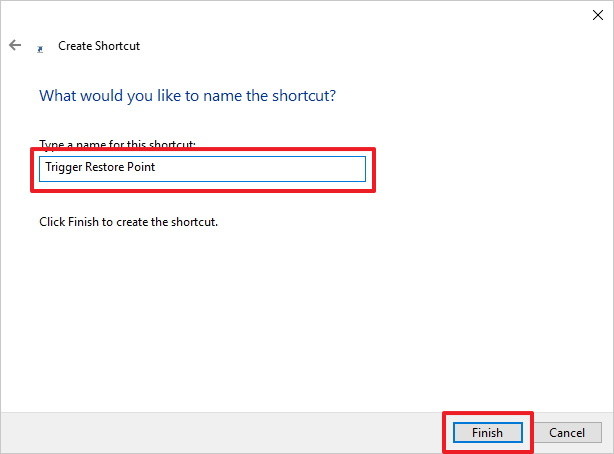Click the "Click Finish to create" instruction text
This screenshot has width=614, height=454.
click(128, 221)
